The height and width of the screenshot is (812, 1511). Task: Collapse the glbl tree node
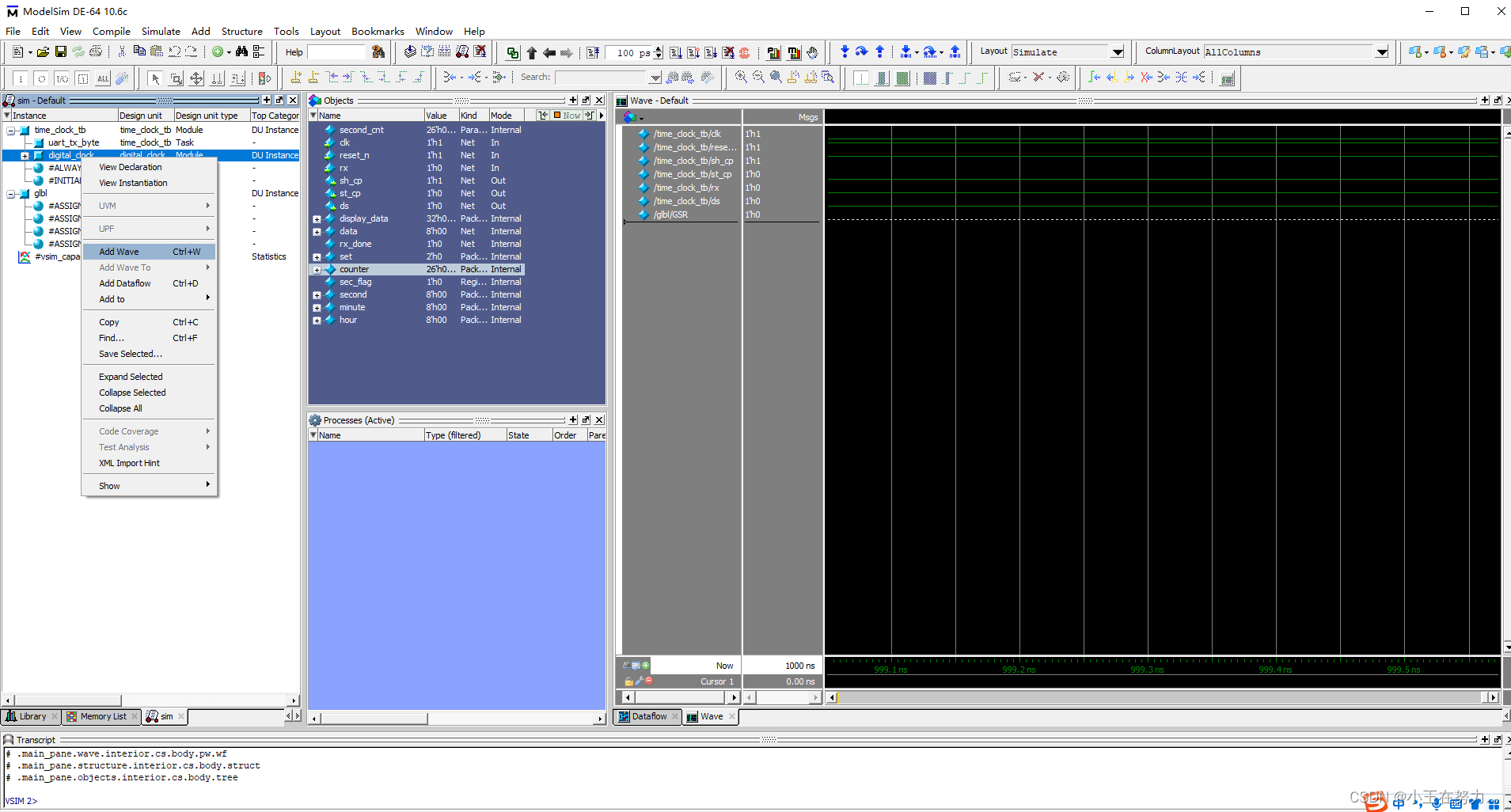tap(11, 194)
